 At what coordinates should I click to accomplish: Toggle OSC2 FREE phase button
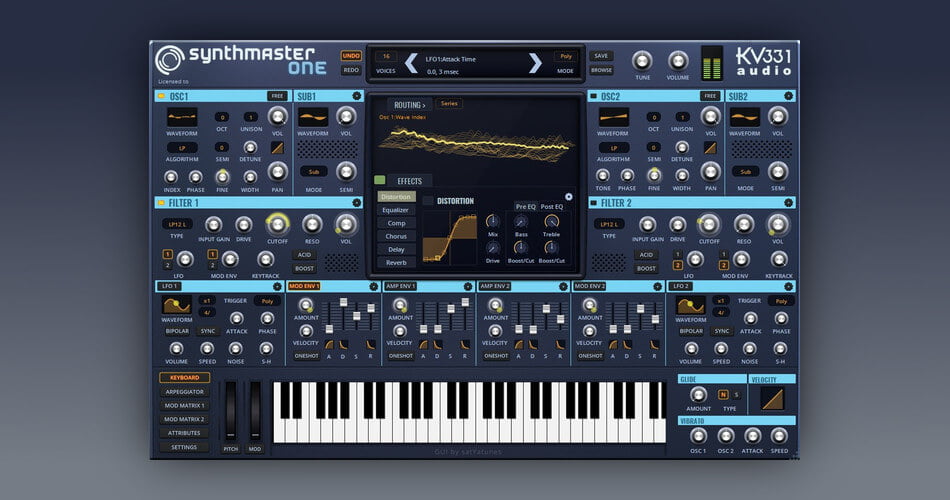coord(709,96)
